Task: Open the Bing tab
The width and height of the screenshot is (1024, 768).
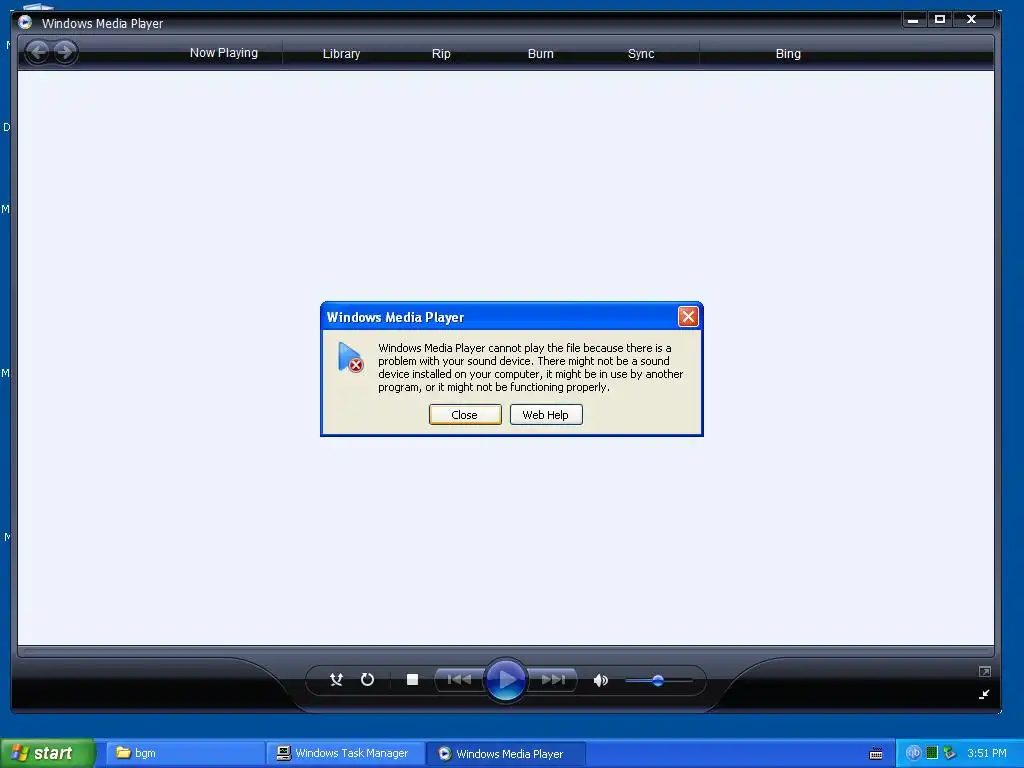Action: pos(788,54)
